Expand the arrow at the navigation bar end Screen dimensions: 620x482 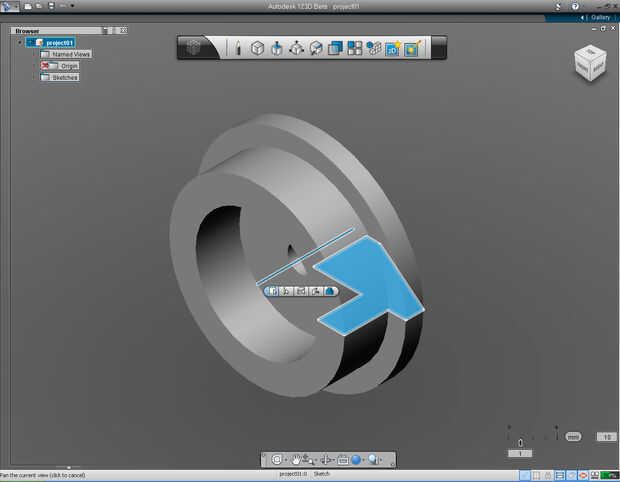pos(381,460)
